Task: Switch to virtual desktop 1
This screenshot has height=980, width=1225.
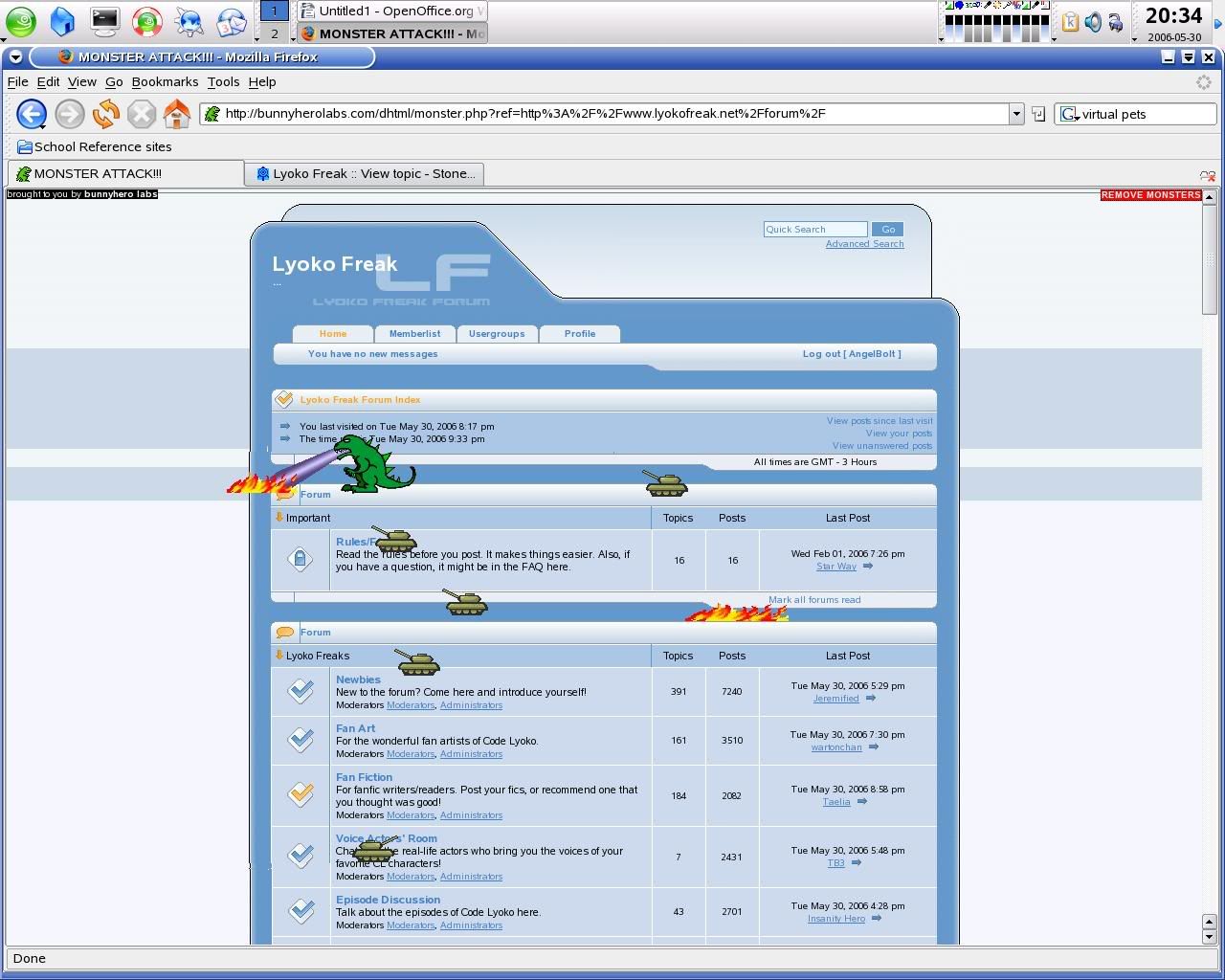Action: pyautogui.click(x=275, y=11)
